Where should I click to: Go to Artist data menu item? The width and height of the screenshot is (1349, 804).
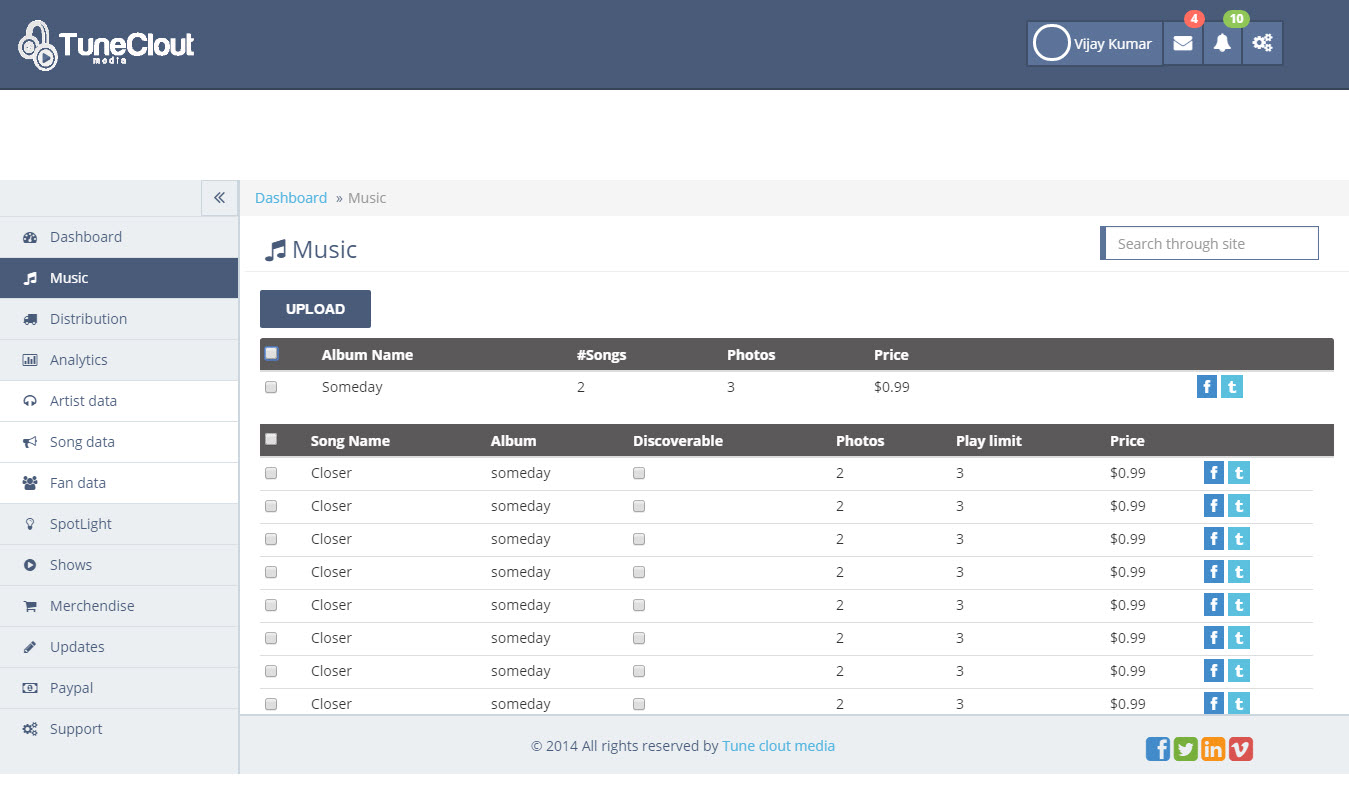119,401
